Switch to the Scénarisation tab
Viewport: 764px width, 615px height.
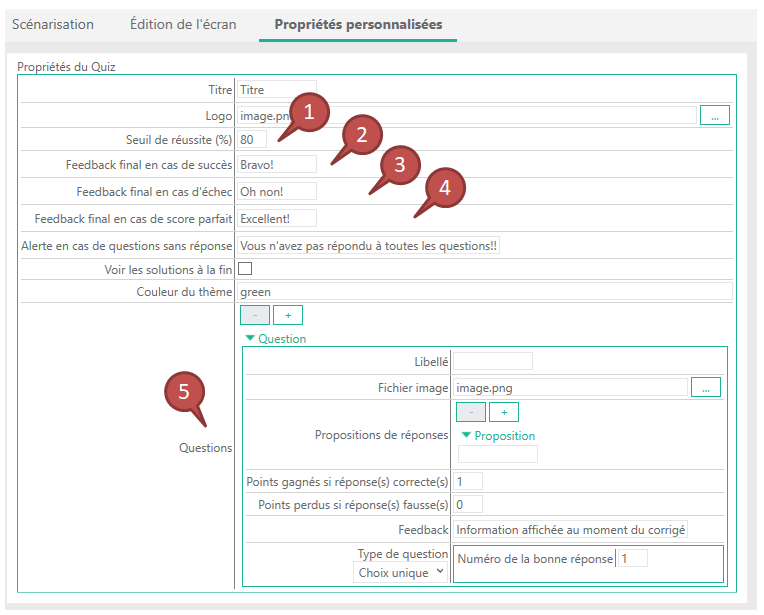53,24
